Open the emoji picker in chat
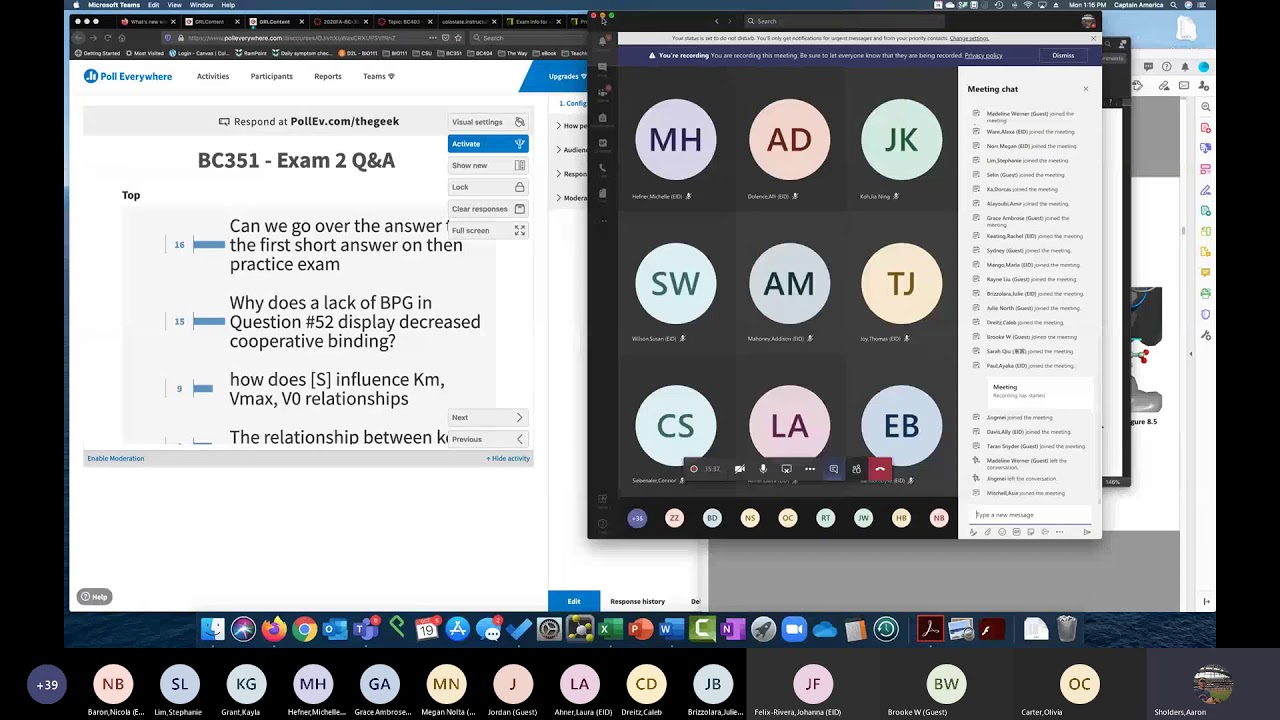This screenshot has height=720, width=1280. click(x=1002, y=532)
